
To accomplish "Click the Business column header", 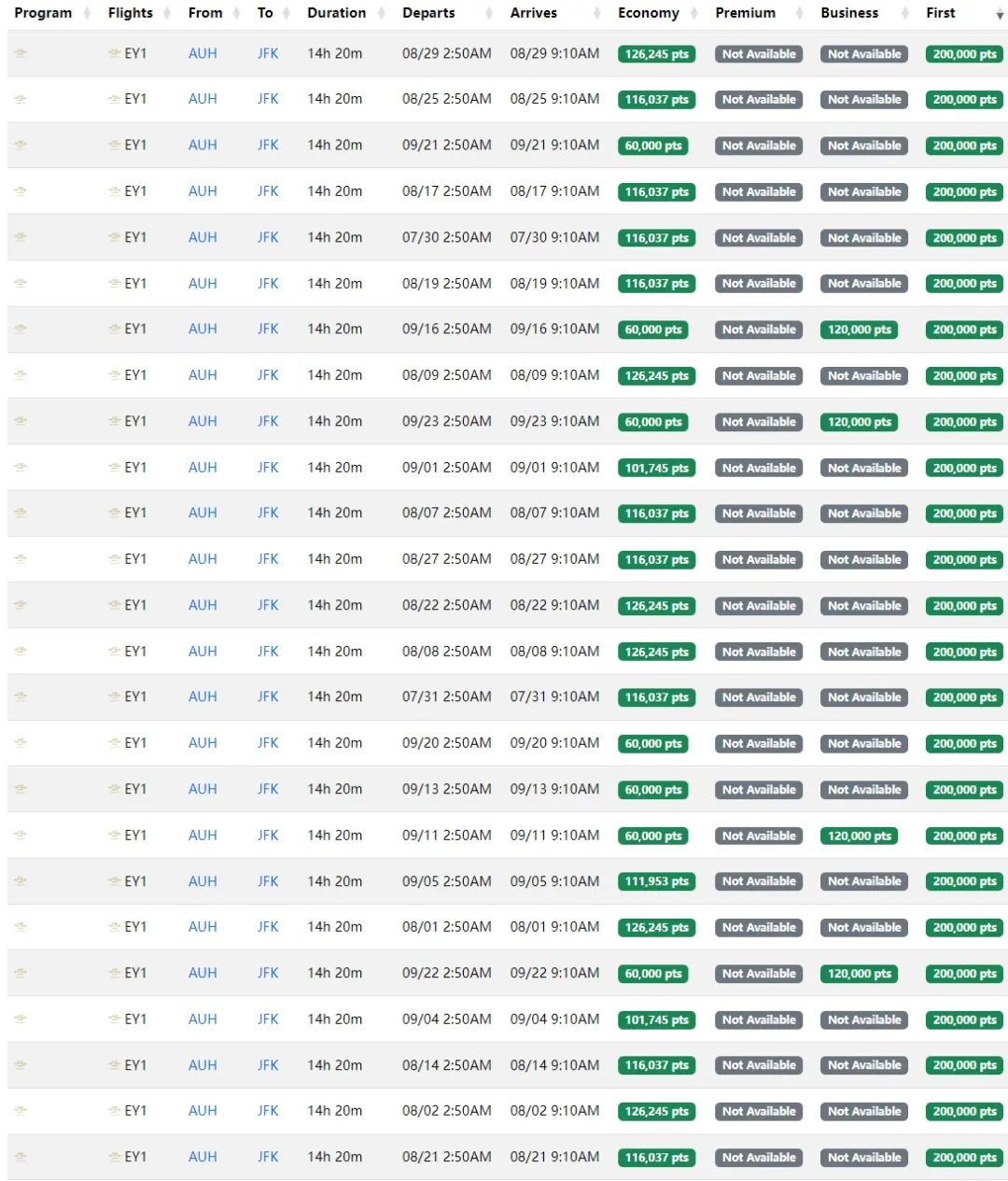I will [849, 13].
